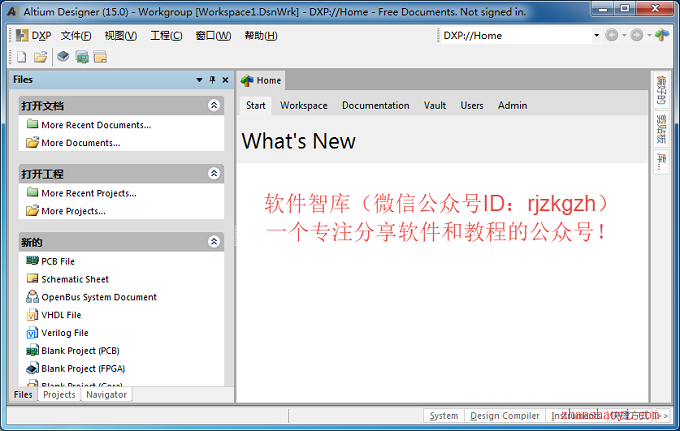Pin the Files panel

tap(212, 80)
